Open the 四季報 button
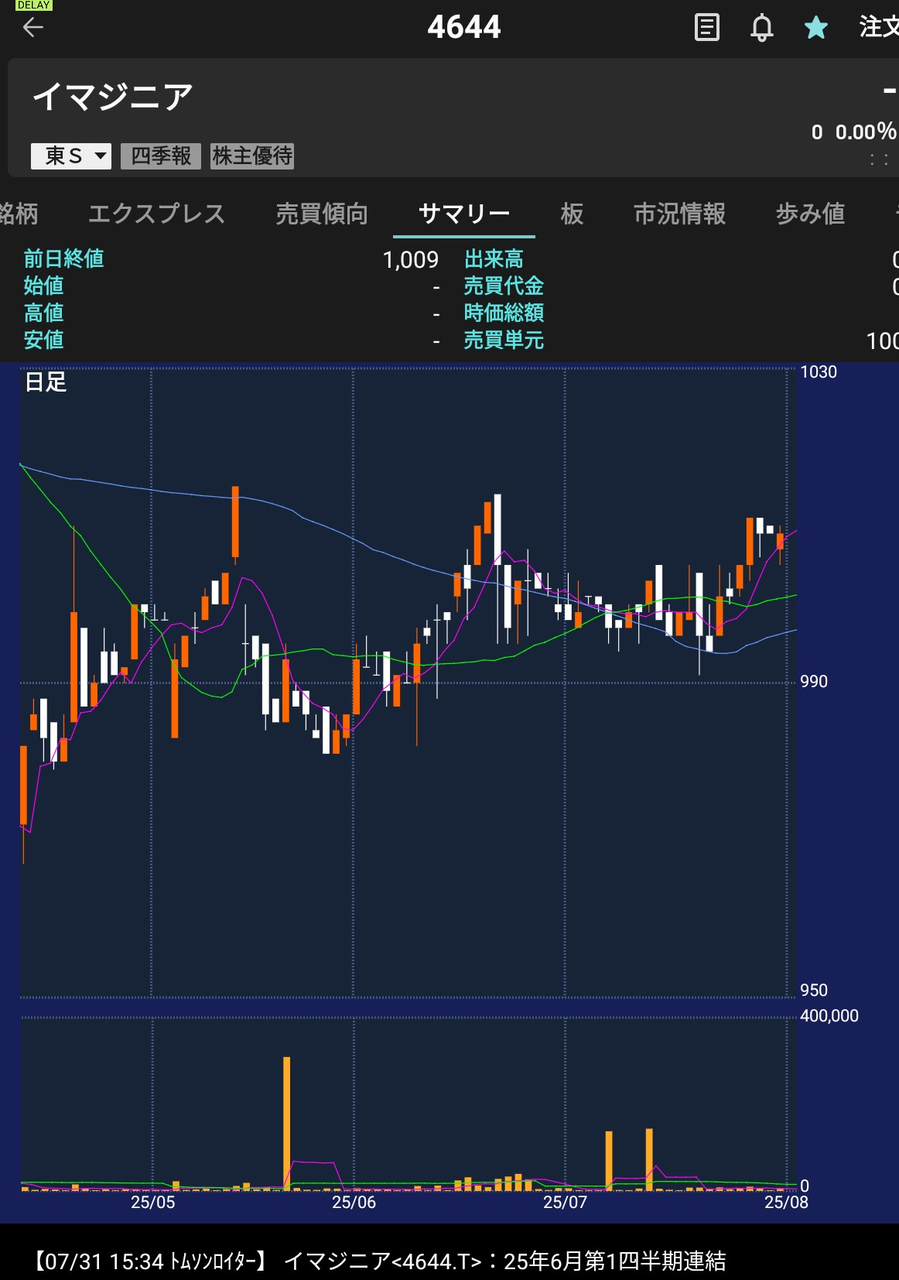Screen dimensions: 899x1280 161,156
